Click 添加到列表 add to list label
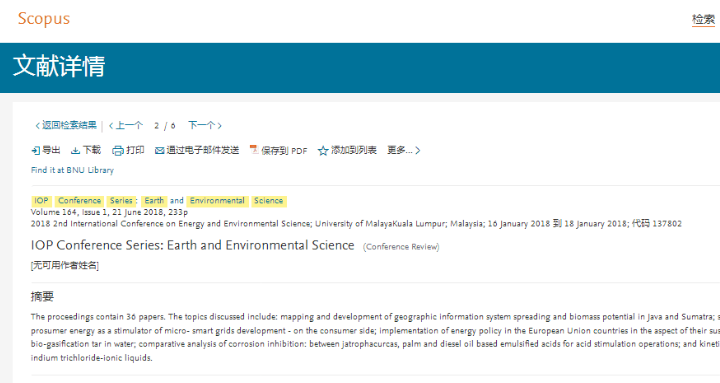 354,150
